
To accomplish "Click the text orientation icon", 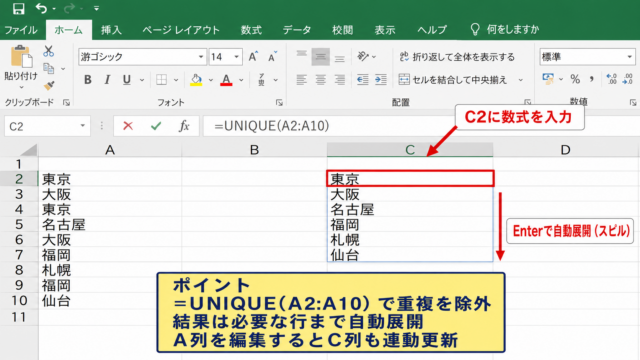I will tap(363, 56).
